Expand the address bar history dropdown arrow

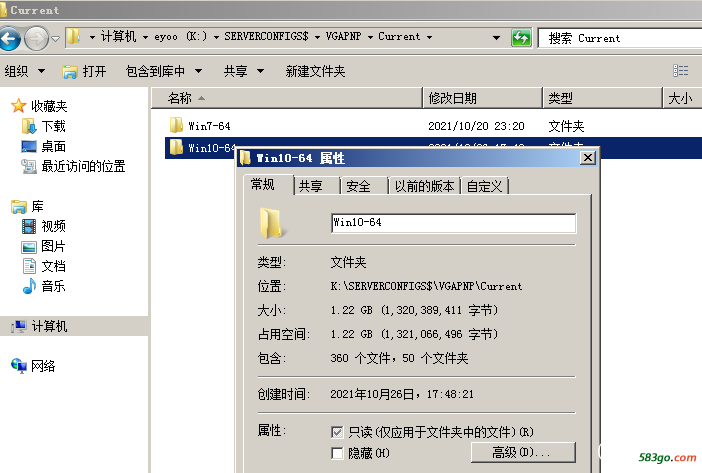(x=497, y=38)
